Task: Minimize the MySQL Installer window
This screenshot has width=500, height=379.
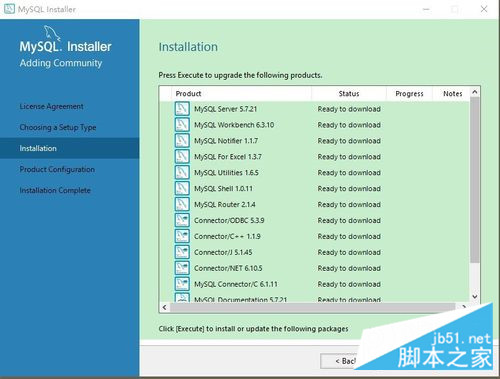Action: (x=426, y=9)
